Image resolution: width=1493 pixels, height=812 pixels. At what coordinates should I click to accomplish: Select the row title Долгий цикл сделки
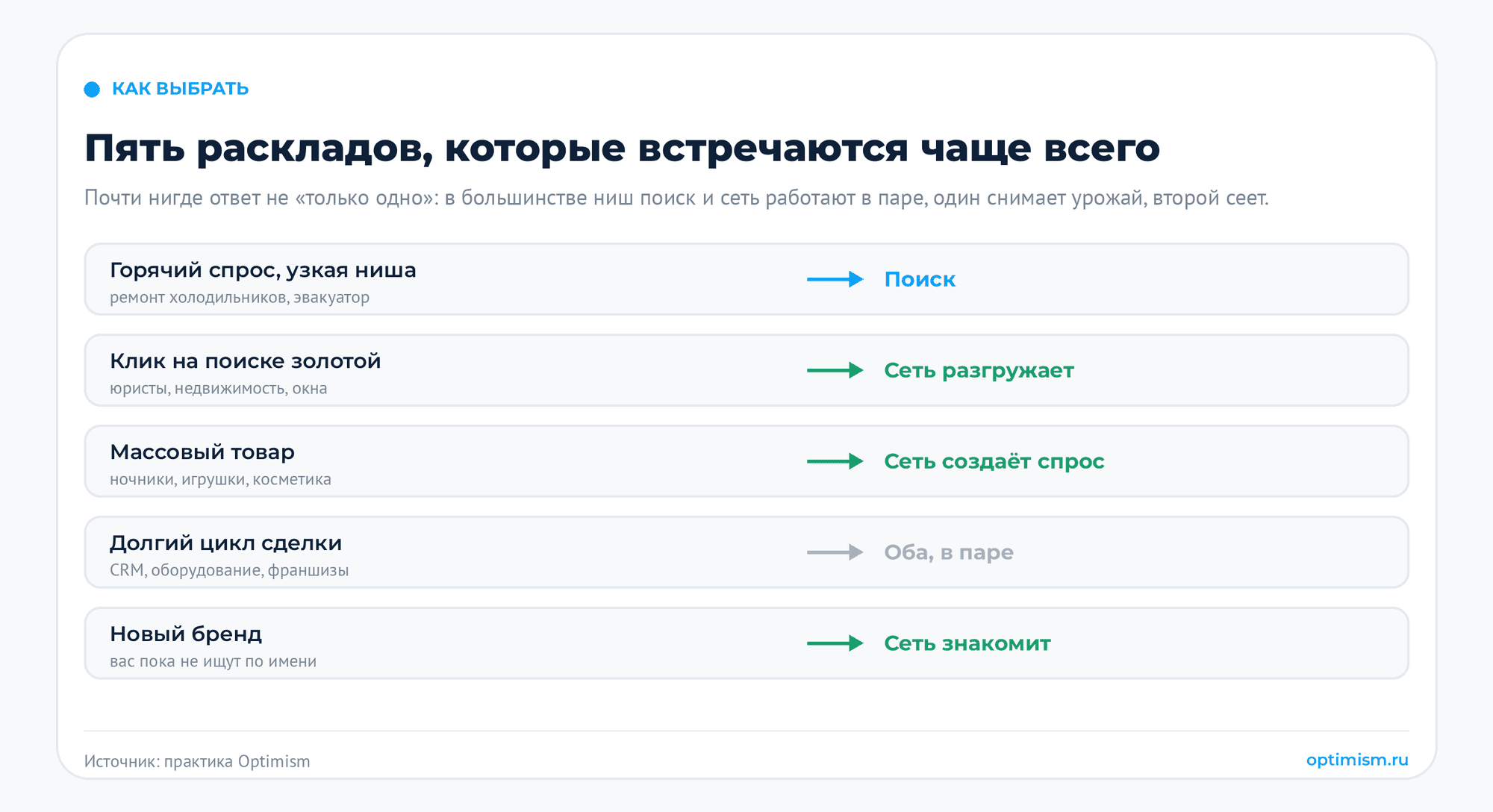226,543
